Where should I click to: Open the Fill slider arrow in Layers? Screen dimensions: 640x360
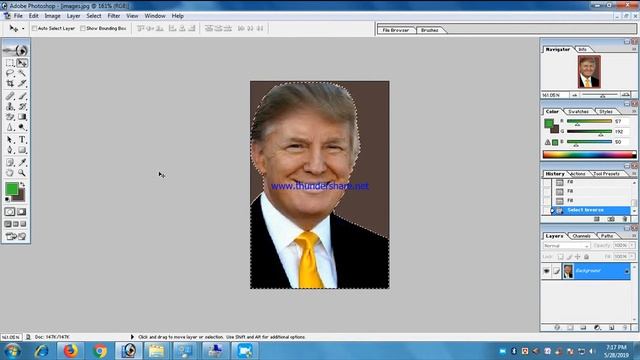(x=632, y=257)
